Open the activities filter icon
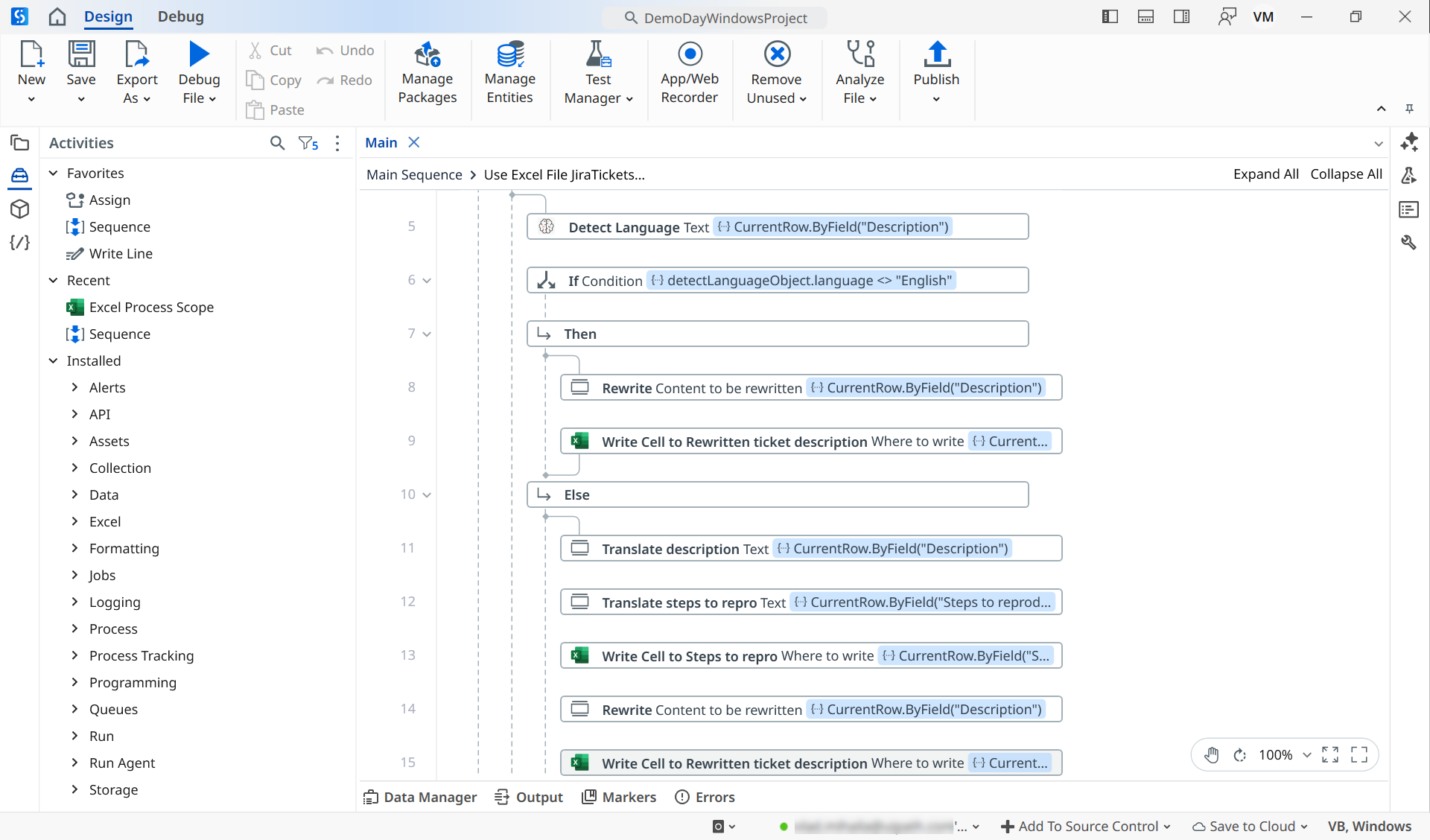 click(x=308, y=143)
